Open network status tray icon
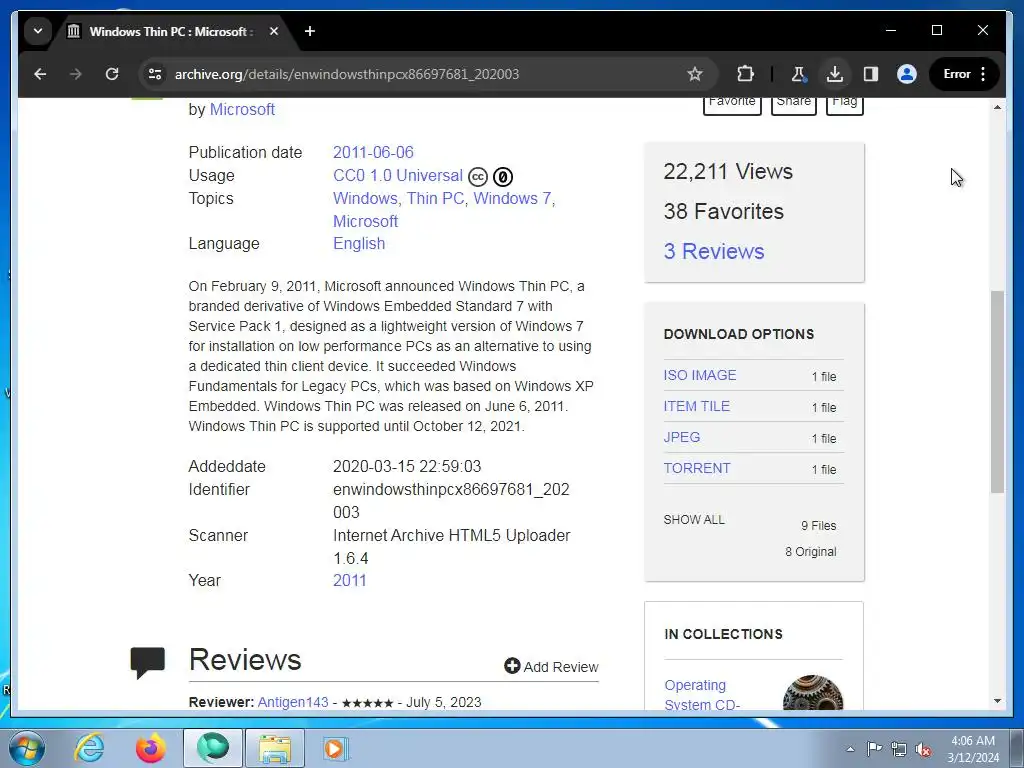The width and height of the screenshot is (1024, 768). [x=899, y=749]
